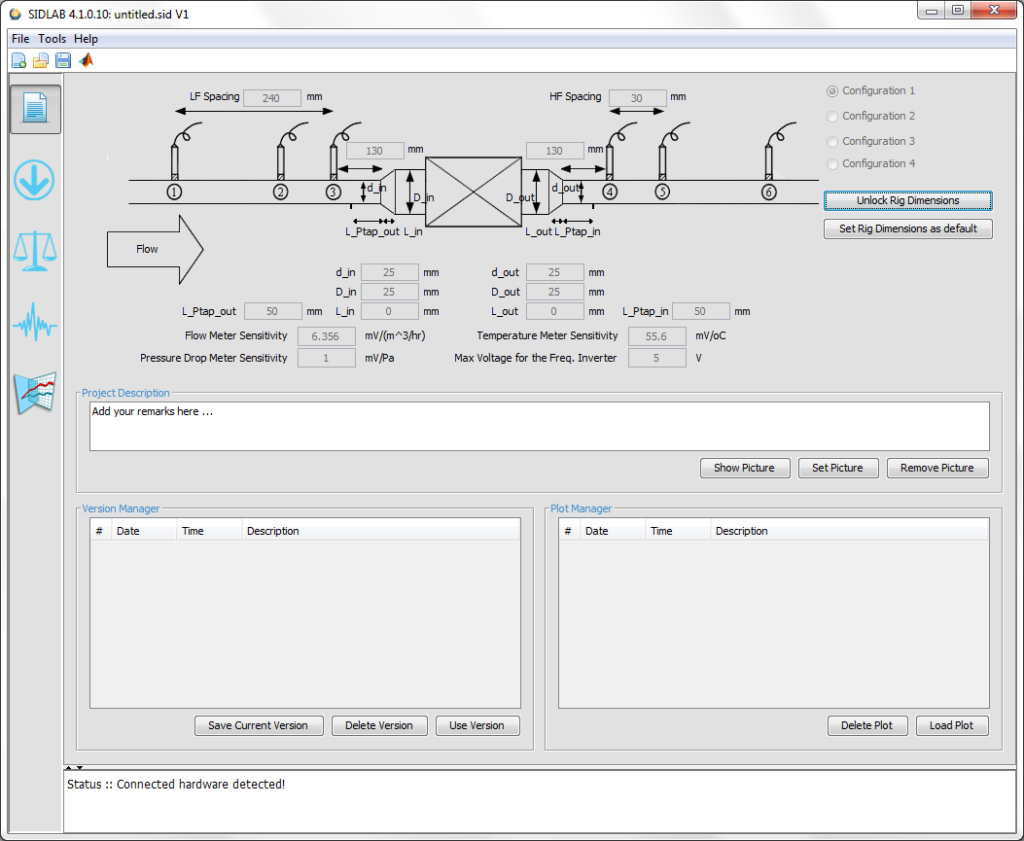
Task: Click the 130 mm field near microphone 4
Action: coord(554,151)
